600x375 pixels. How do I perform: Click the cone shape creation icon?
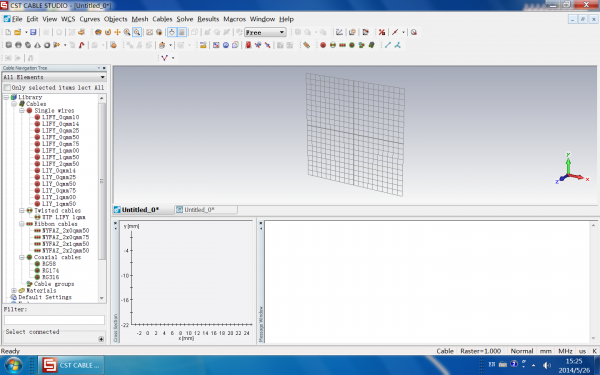(37, 45)
